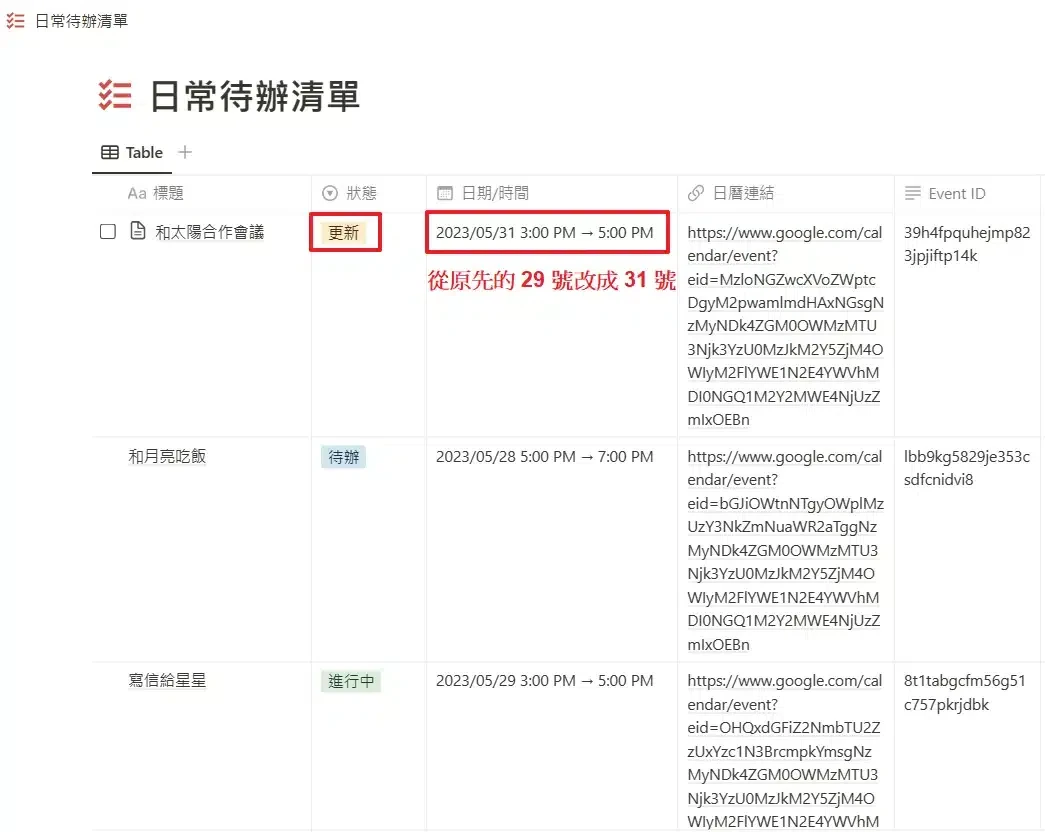Open calendar link for 和月亮吃飯 row
Viewport: 1045px width, 832px height.
(x=785, y=550)
